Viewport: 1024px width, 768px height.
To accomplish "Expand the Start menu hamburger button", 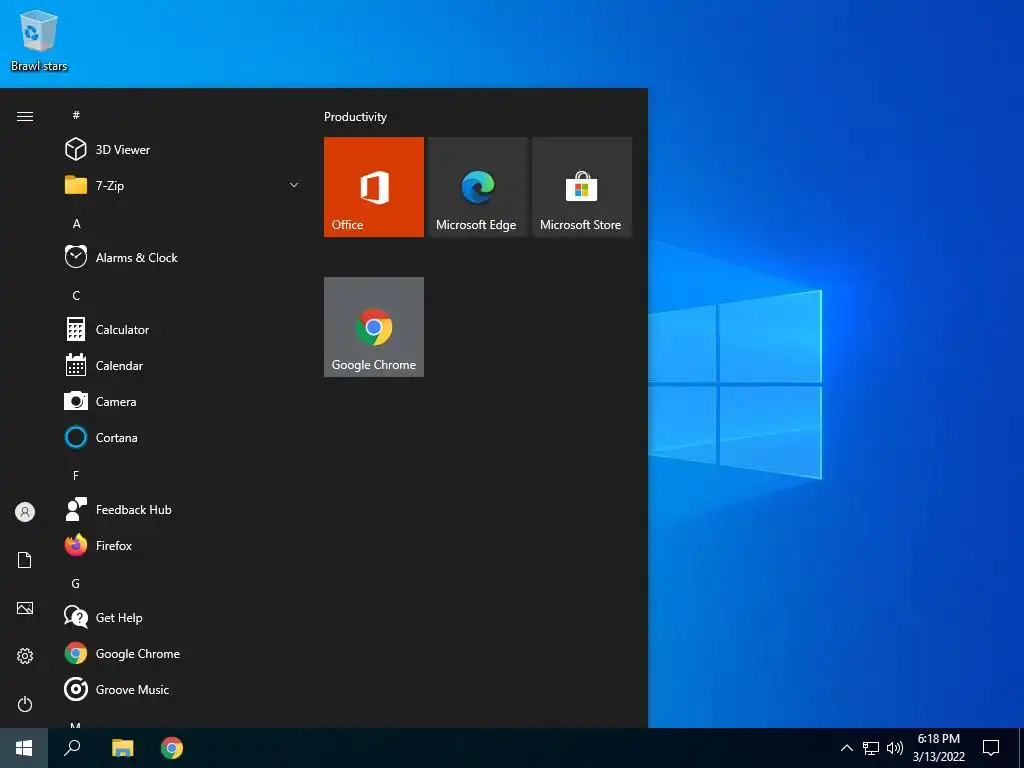I will click(x=25, y=116).
